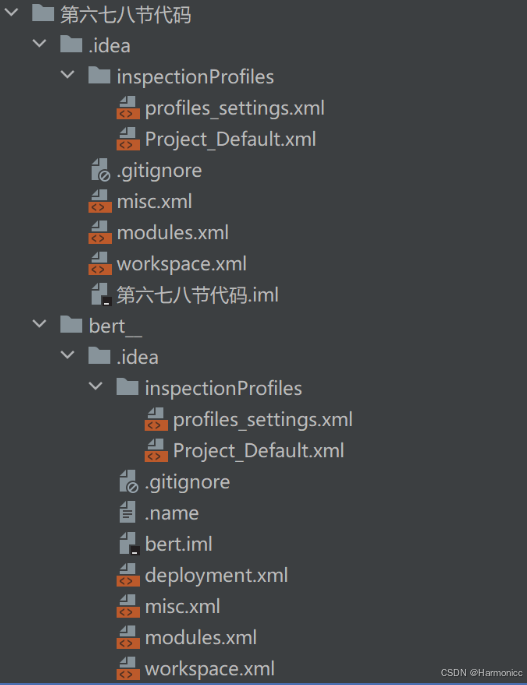Screen dimensions: 527x685
Task: Click XML icon of profiles_settings.xml in root project
Action: pos(128,107)
